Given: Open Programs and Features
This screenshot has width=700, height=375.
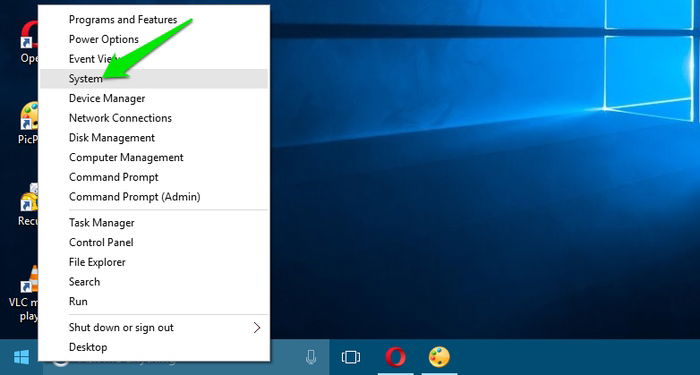Looking at the screenshot, I should pyautogui.click(x=154, y=20).
